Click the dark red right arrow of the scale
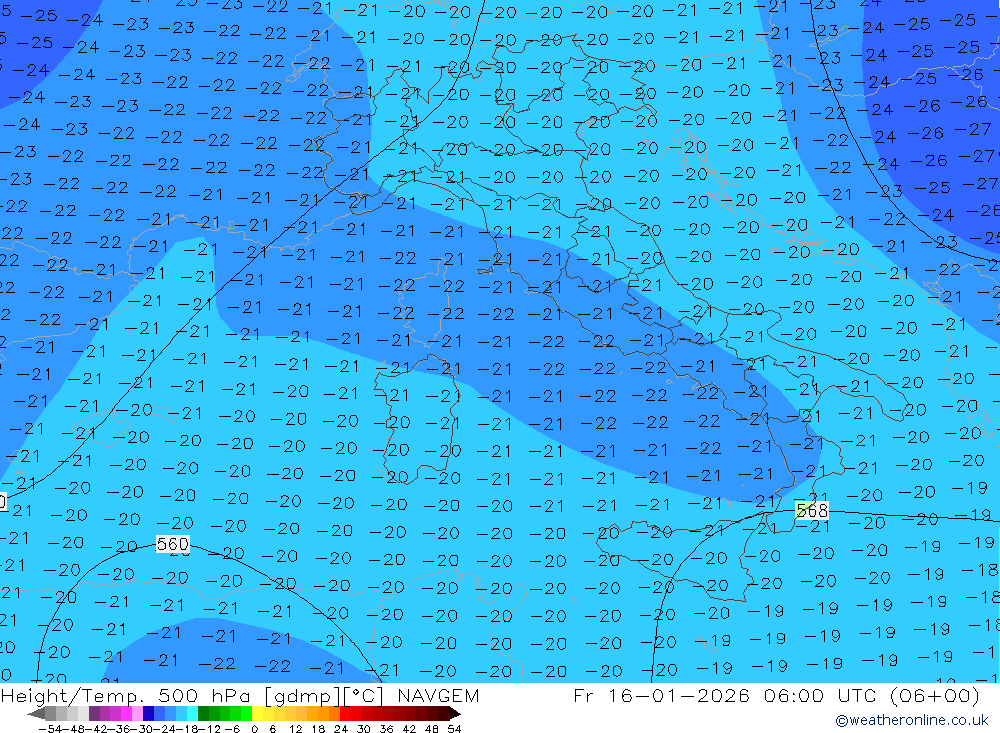1000x733 pixels. point(455,714)
